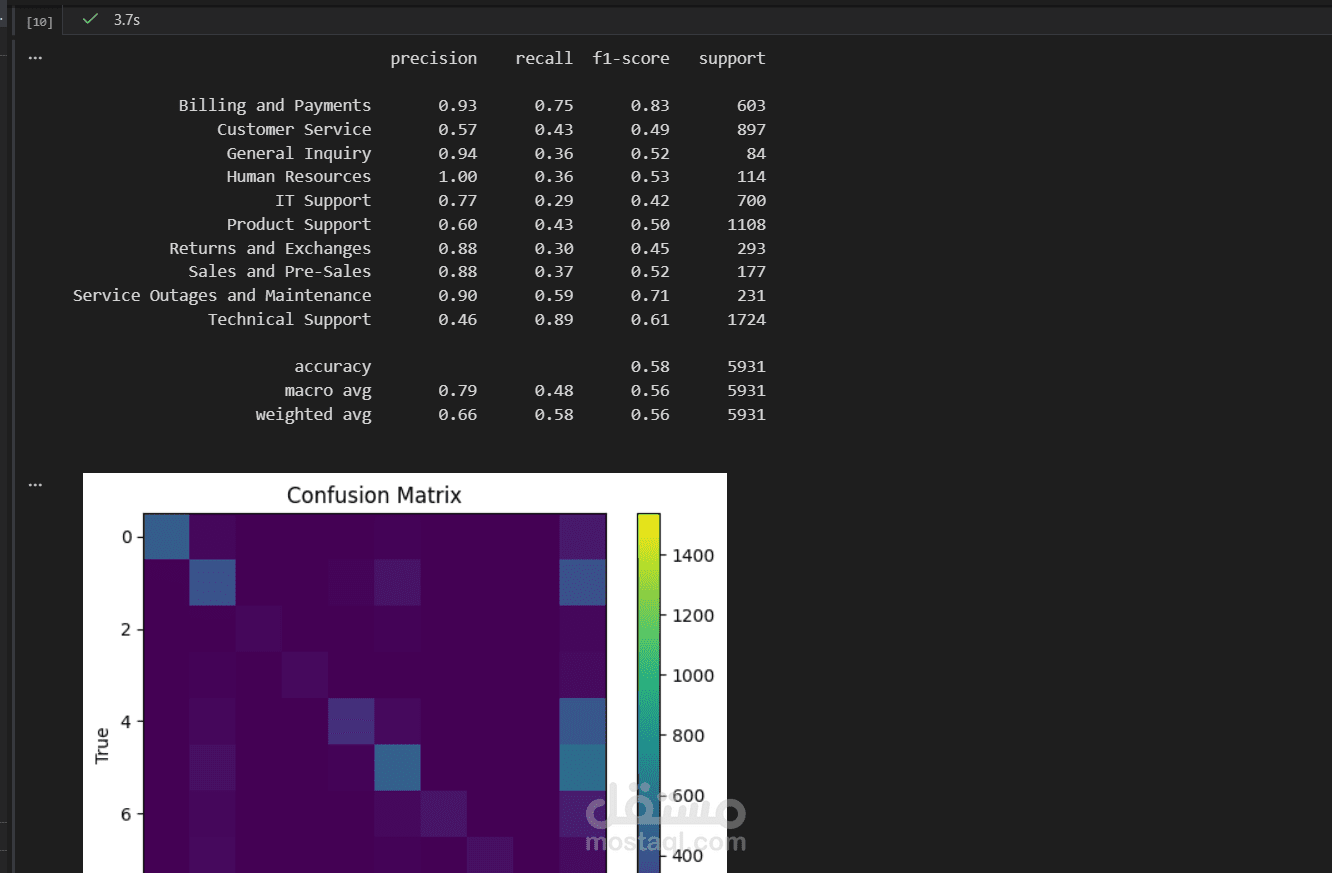
Task: Select the "Product Support" row label
Action: point(299,225)
